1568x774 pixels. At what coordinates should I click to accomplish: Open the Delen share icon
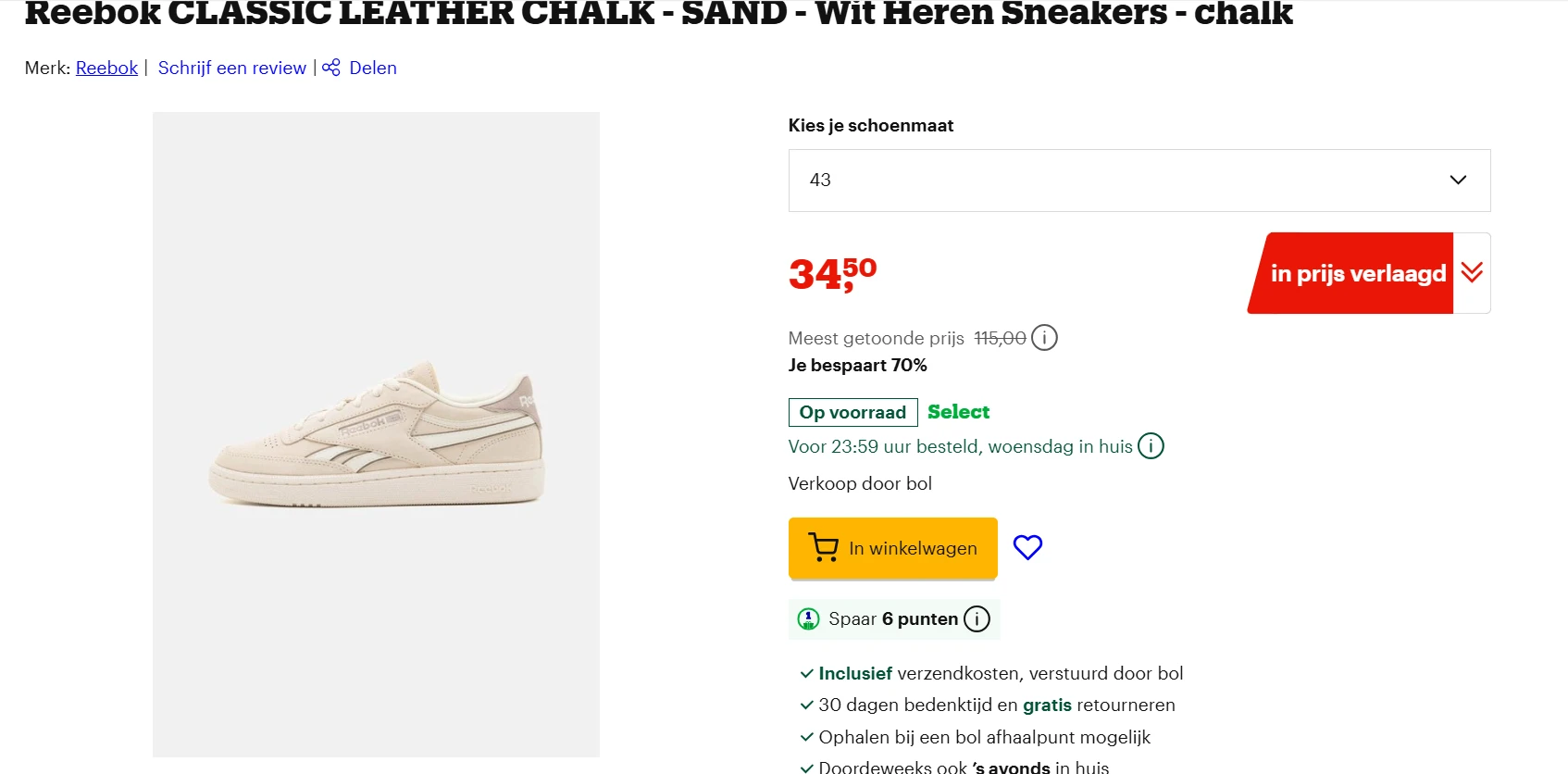tap(330, 68)
